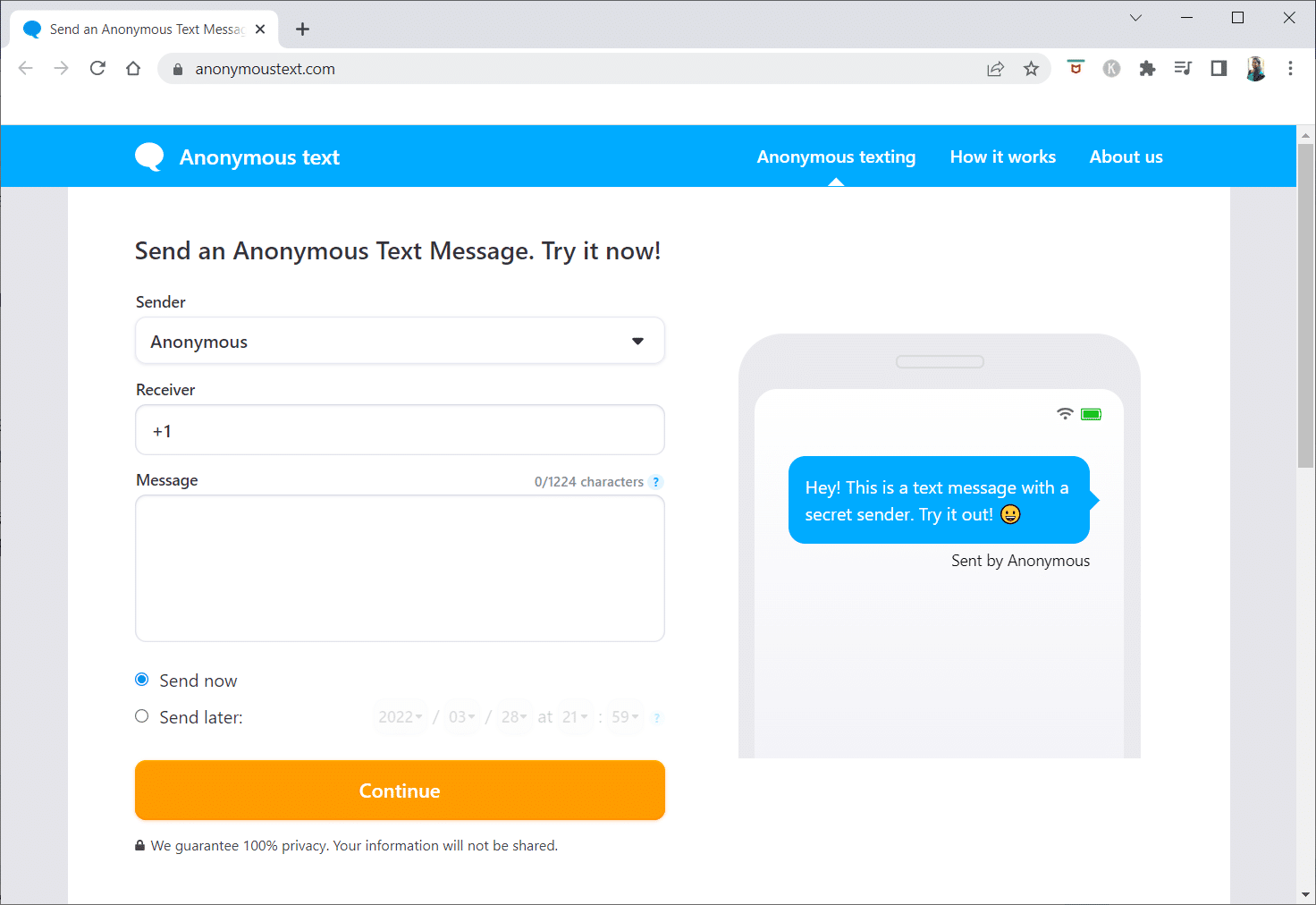The height and width of the screenshot is (905, 1316).
Task: Open the Chrome profile avatar
Action: click(x=1255, y=69)
